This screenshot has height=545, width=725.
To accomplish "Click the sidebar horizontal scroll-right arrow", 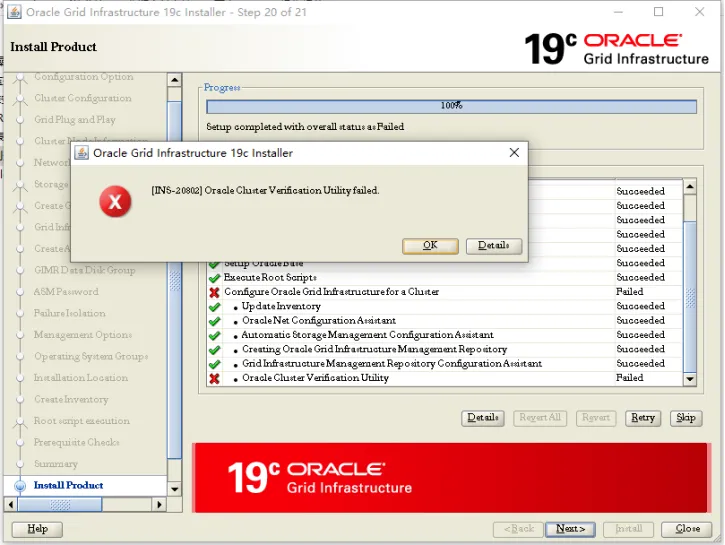I will coord(159,504).
